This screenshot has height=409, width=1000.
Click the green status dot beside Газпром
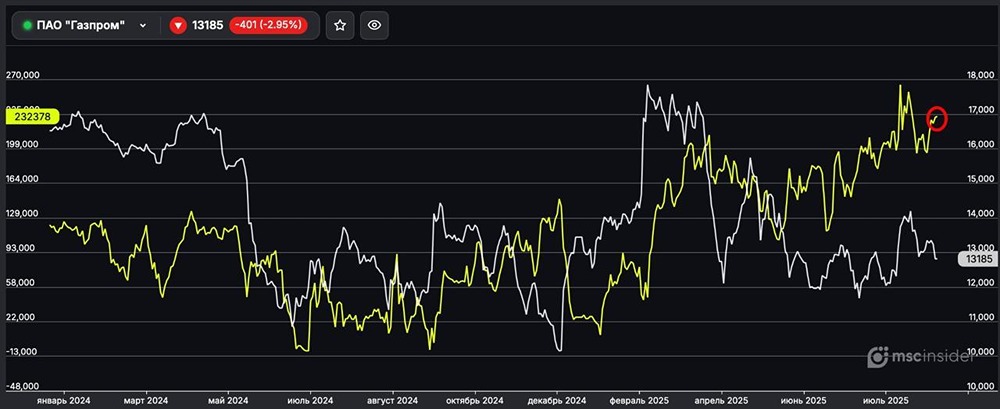(28, 26)
